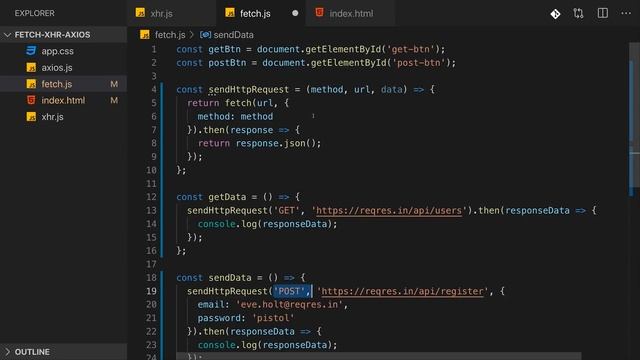
Task: Click the HTML icon on index.html tab
Action: 319,13
